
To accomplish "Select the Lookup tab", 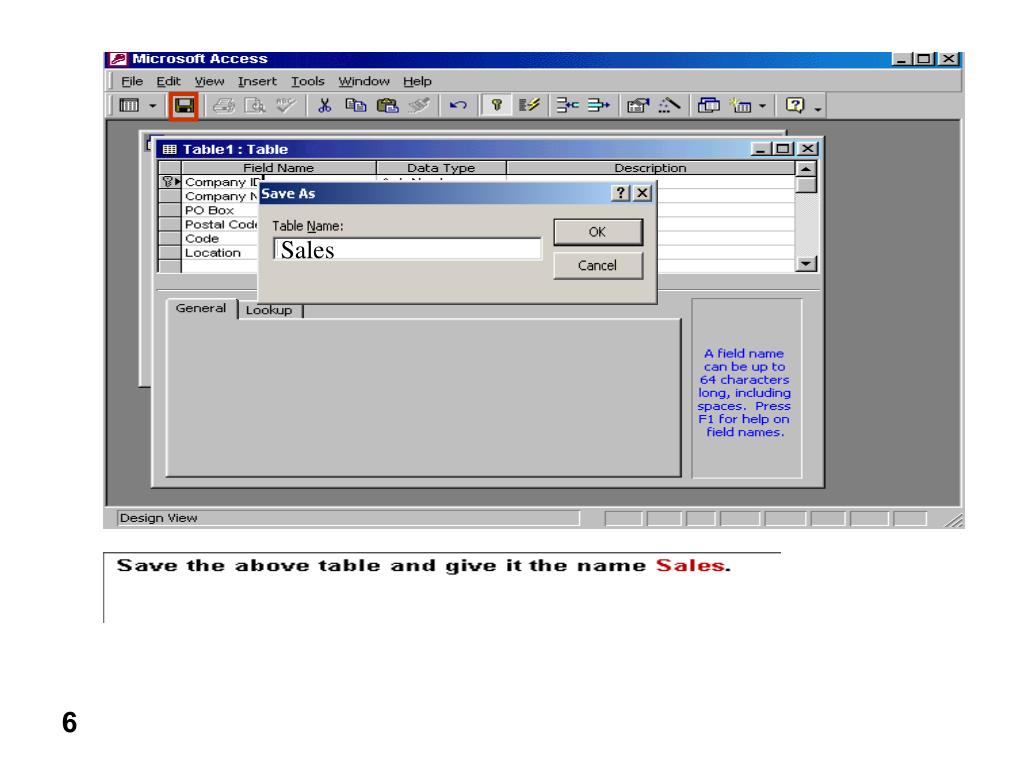I will tap(269, 310).
